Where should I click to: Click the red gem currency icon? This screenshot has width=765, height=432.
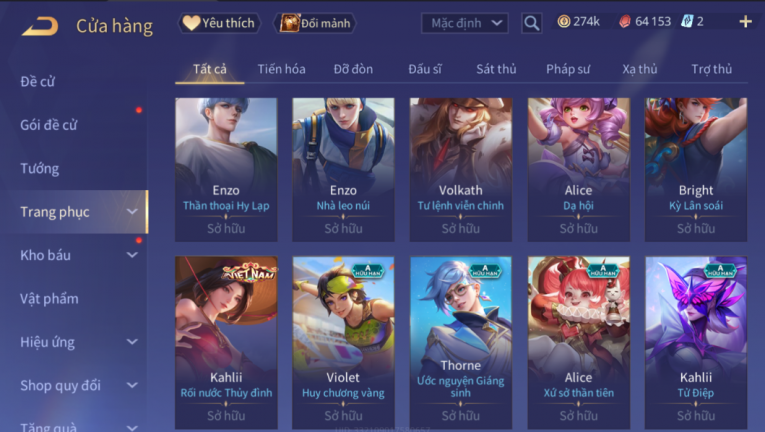pyautogui.click(x=625, y=21)
